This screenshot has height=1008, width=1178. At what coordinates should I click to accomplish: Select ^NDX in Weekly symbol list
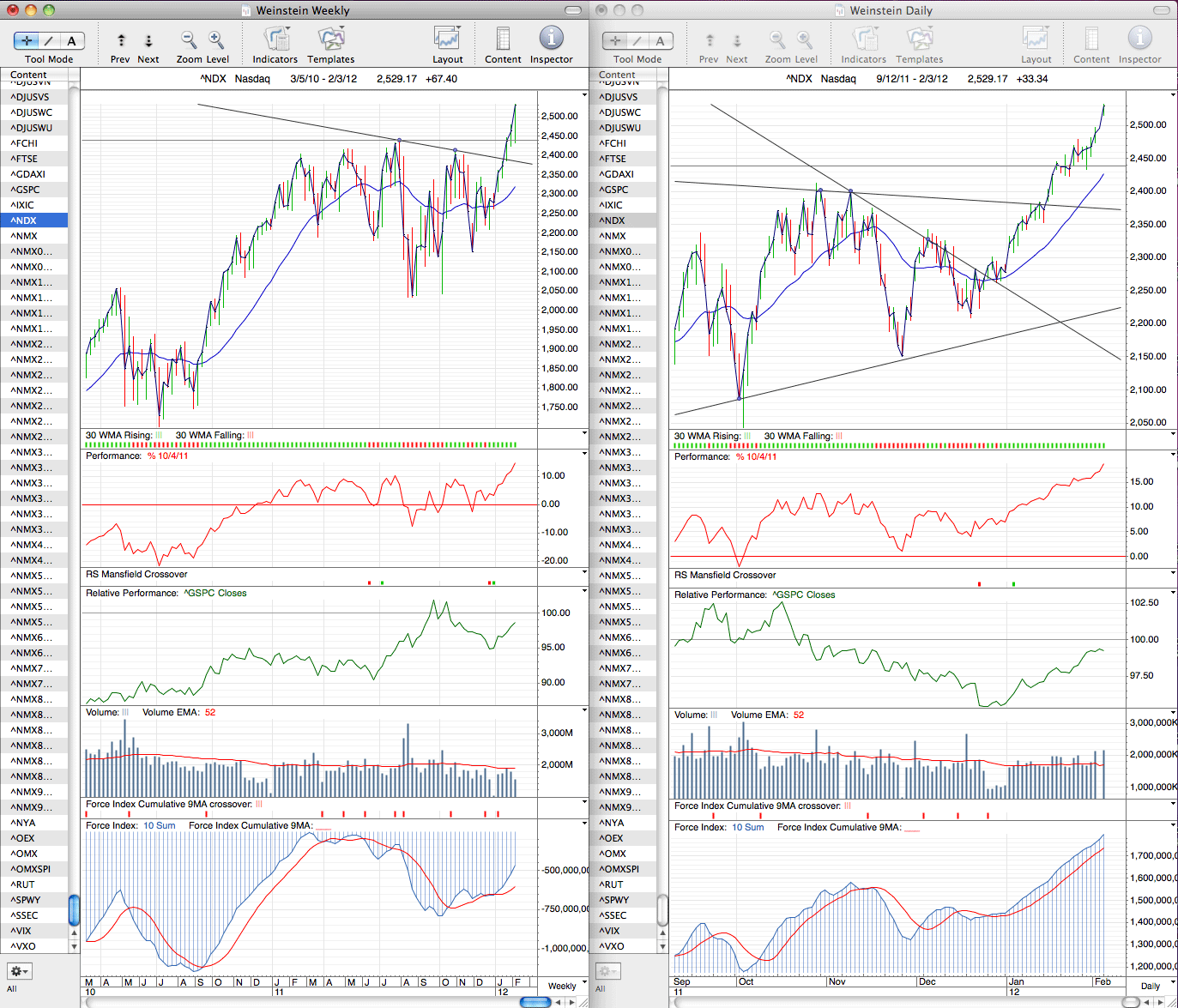[x=34, y=220]
